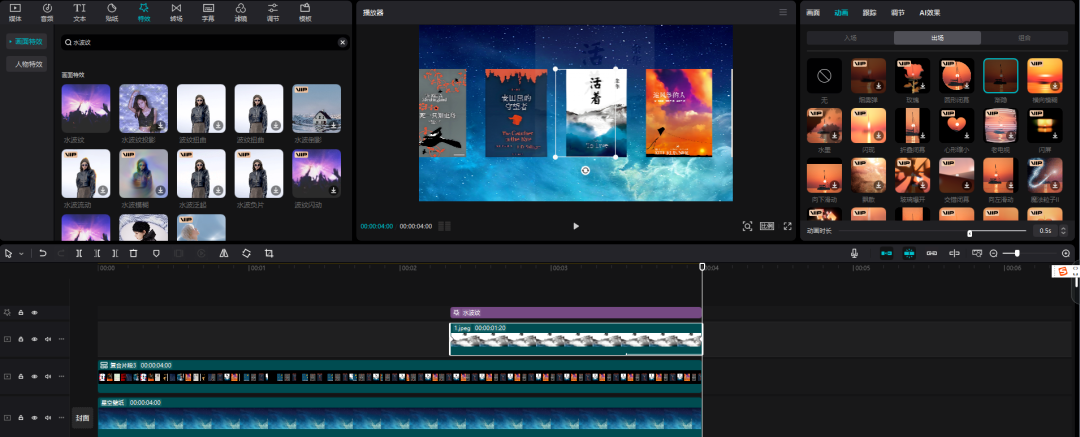
Task: Click the microphone record voiceover icon
Action: pyautogui.click(x=854, y=254)
